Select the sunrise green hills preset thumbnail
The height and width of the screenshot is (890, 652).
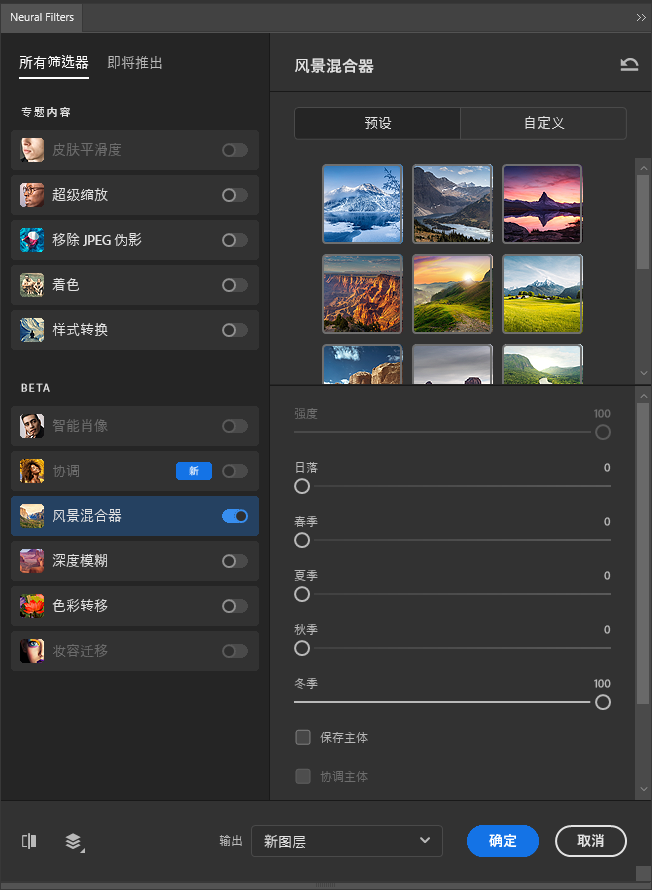pyautogui.click(x=452, y=293)
